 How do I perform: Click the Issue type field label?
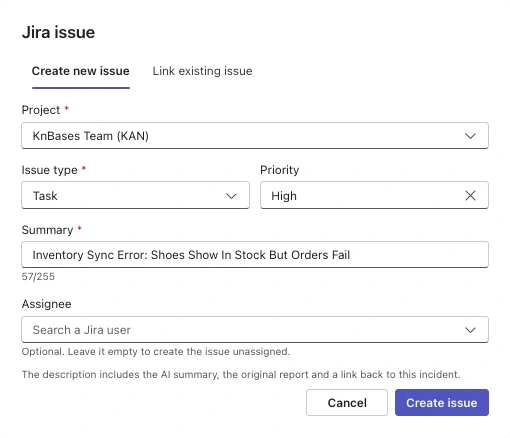(49, 170)
